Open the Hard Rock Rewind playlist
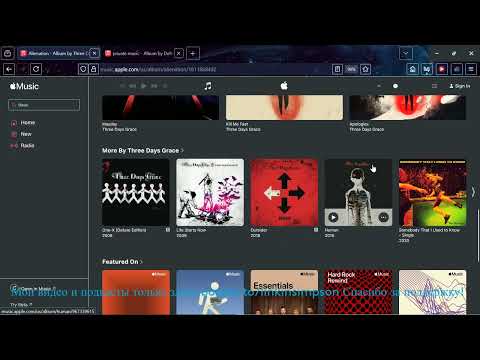The image size is (480, 360). click(358, 292)
